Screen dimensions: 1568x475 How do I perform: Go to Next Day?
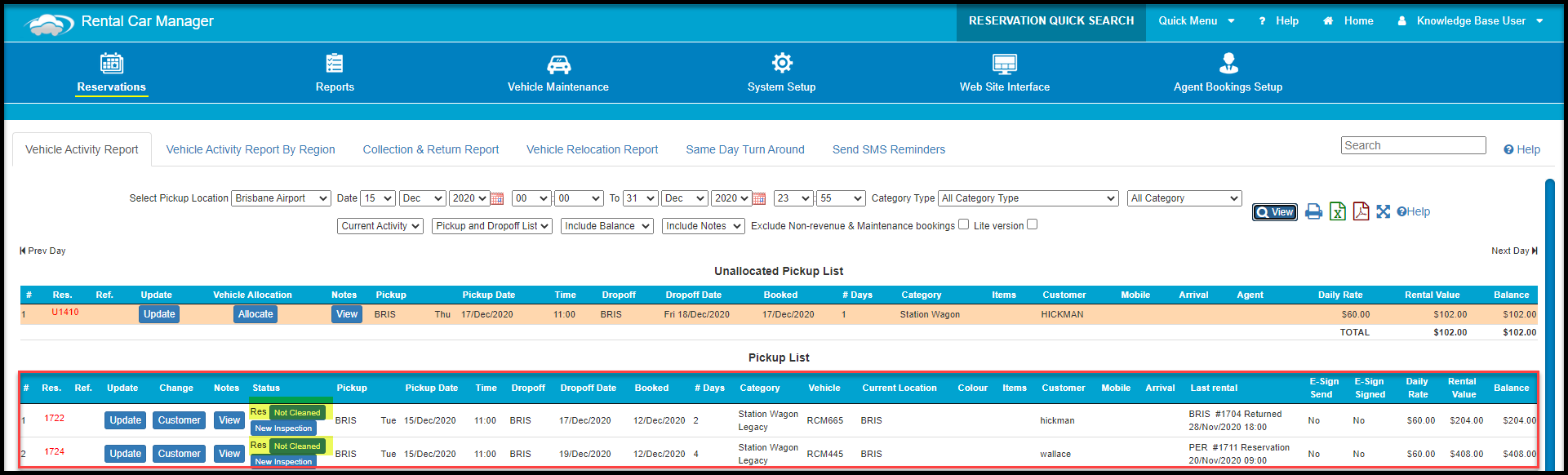(1514, 251)
